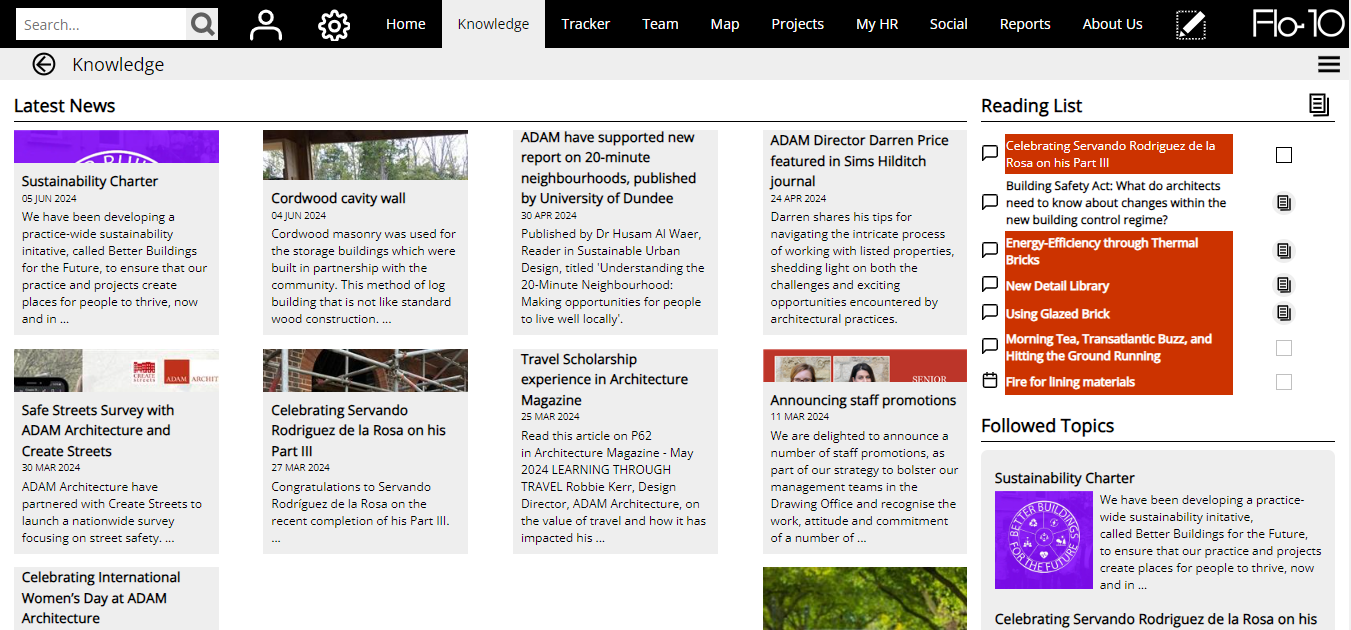Open the 20-minute neighbourhoods report article

coord(608,168)
